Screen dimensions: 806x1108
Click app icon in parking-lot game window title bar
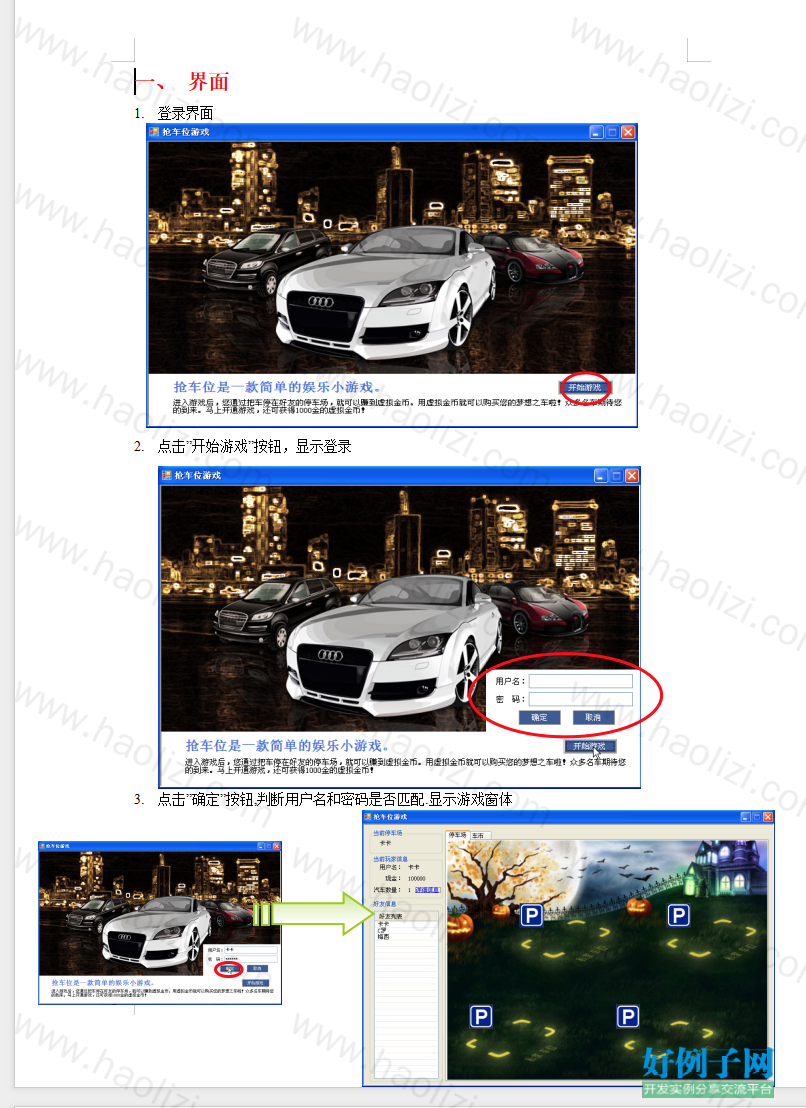click(368, 817)
